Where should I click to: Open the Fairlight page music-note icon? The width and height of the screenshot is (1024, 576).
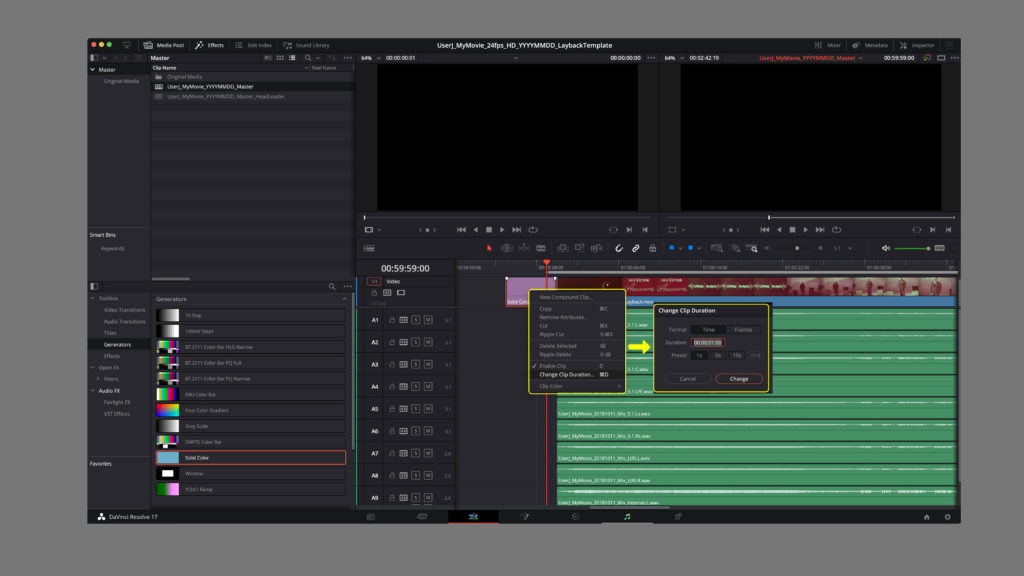627,517
